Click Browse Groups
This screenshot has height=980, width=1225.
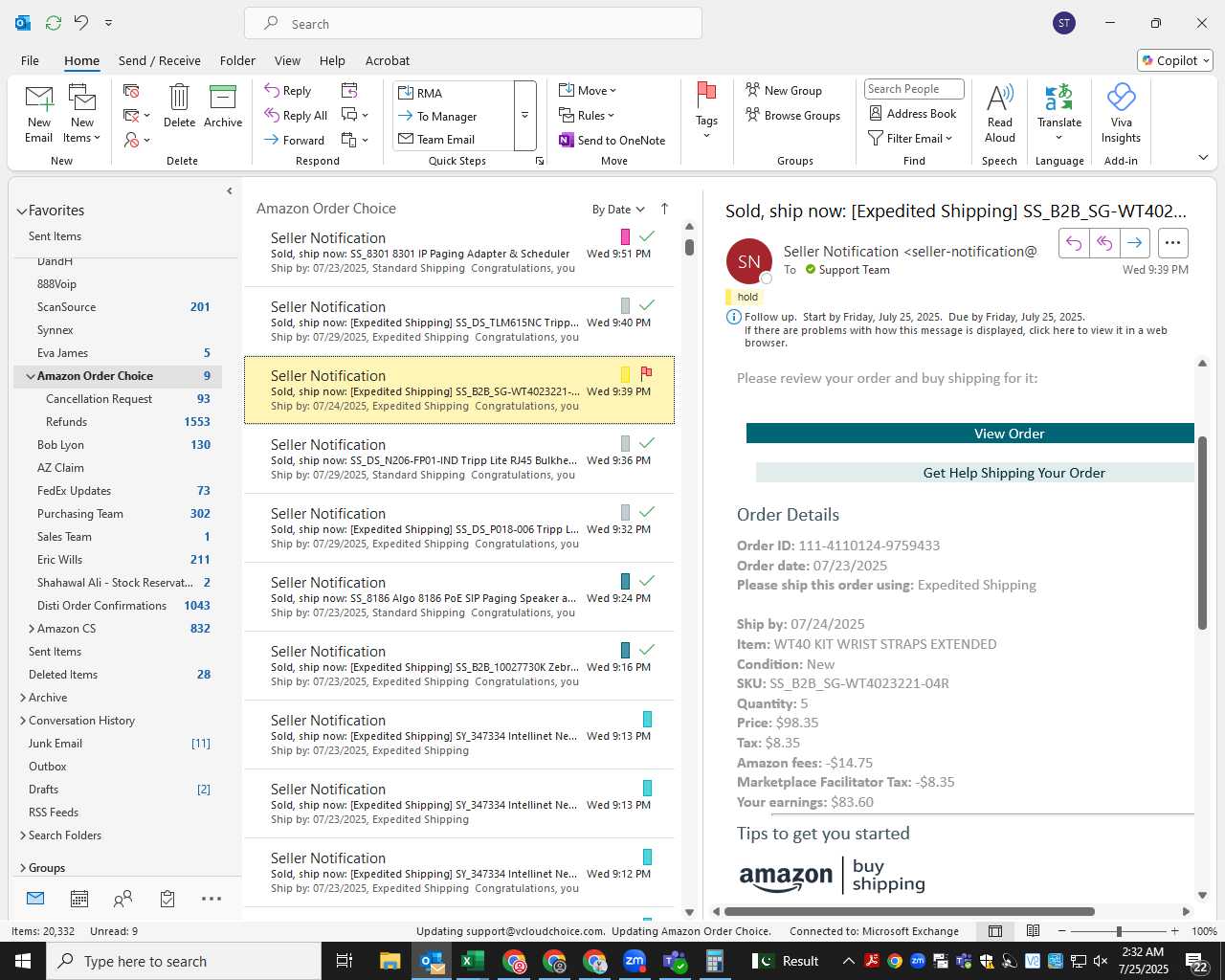pos(792,115)
